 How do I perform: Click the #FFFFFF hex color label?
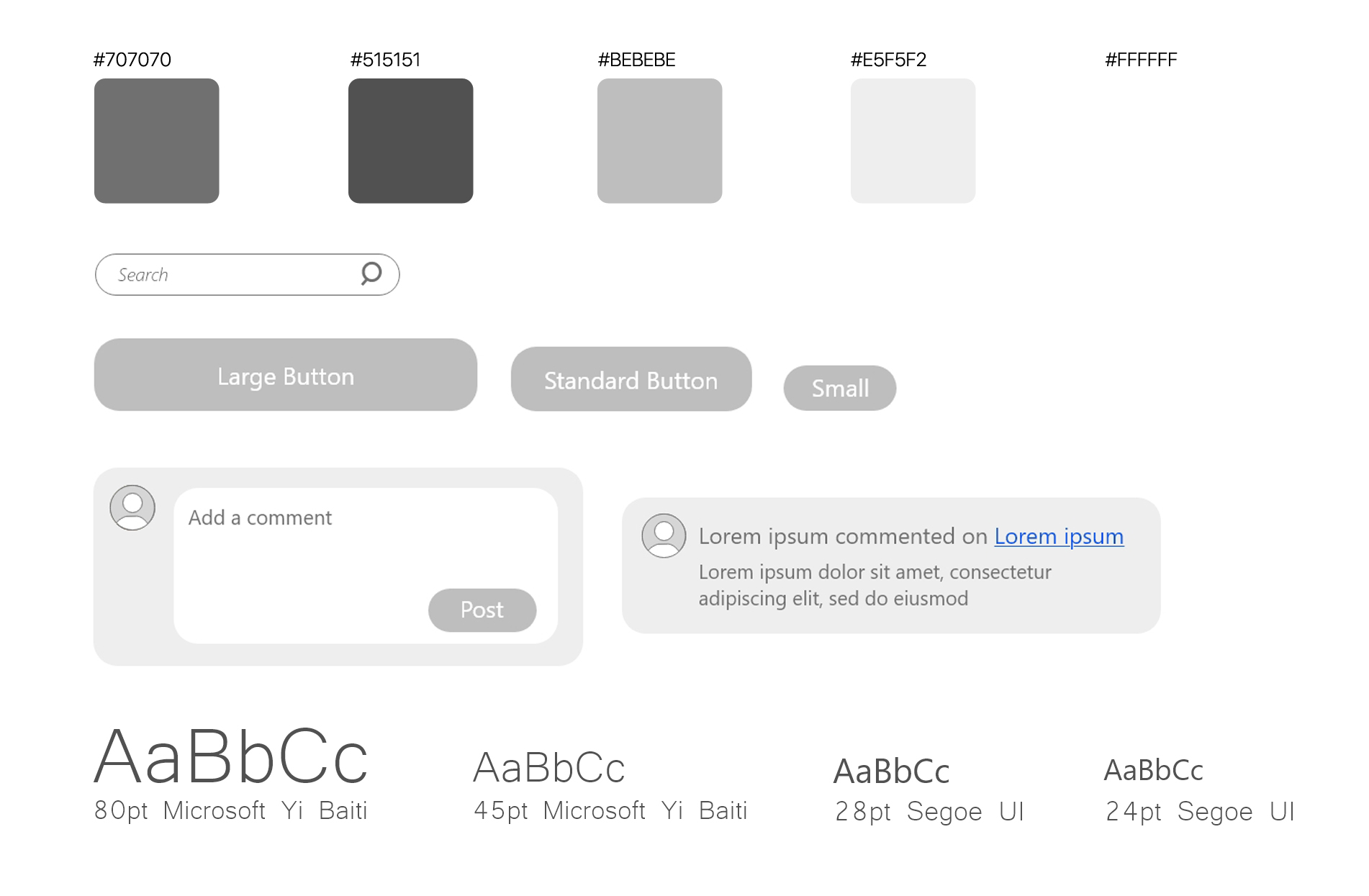coord(1141,60)
